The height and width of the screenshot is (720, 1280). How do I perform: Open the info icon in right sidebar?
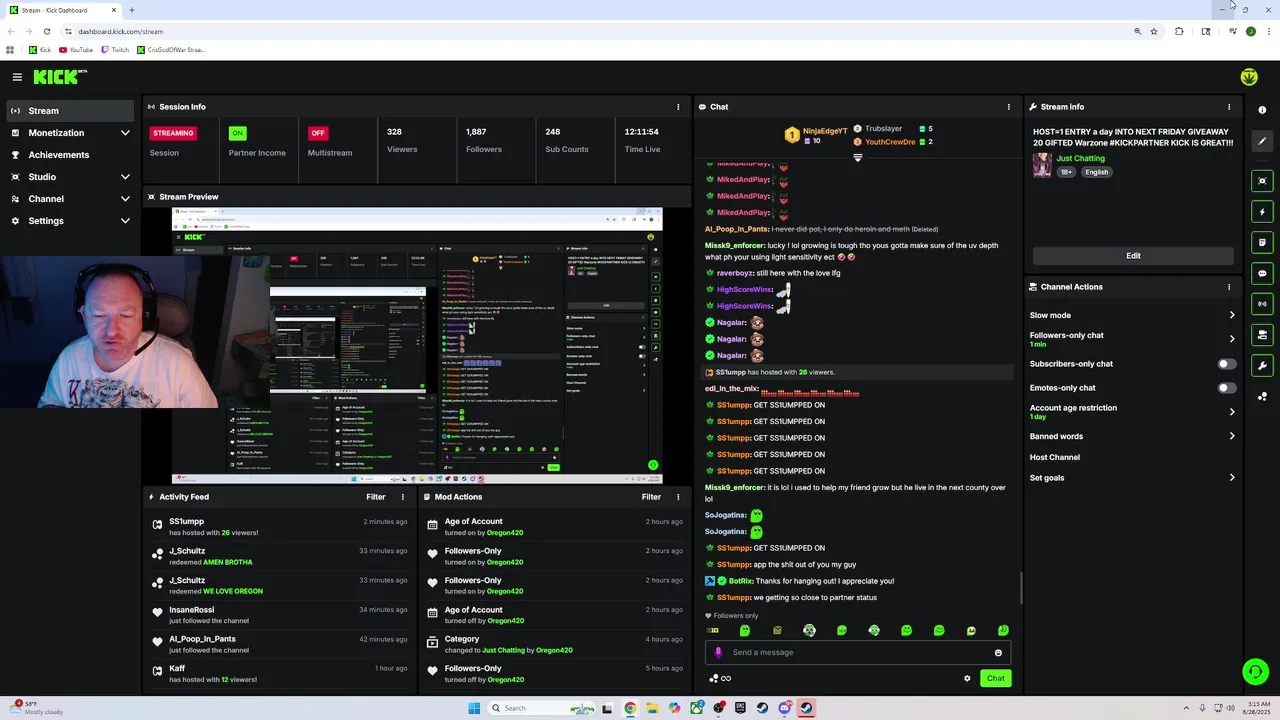(1262, 110)
